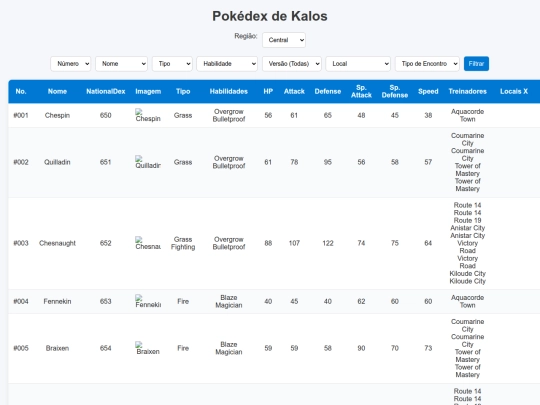Open the Versão (Todas) dropdown
Viewport: 540px width, 405px height.
pos(292,64)
